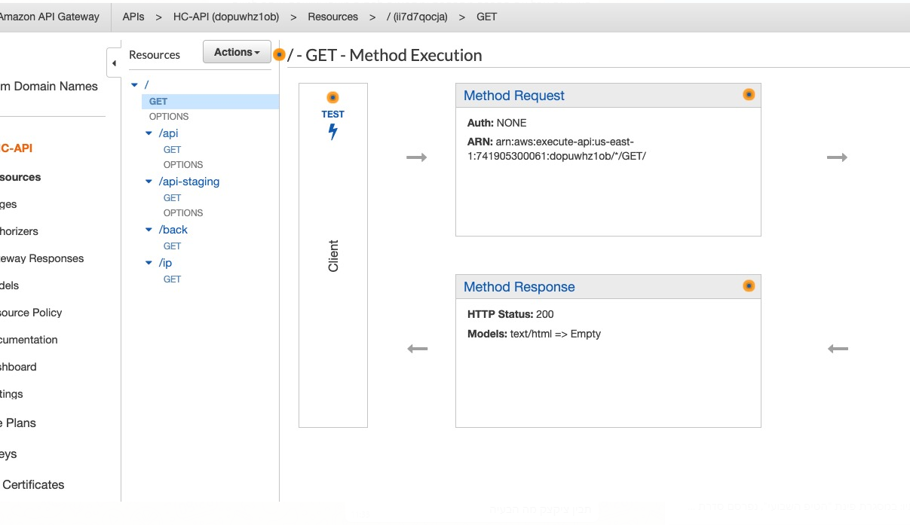910x525 pixels.
Task: Click the orange dot in Method Response header
Action: pyautogui.click(x=749, y=286)
